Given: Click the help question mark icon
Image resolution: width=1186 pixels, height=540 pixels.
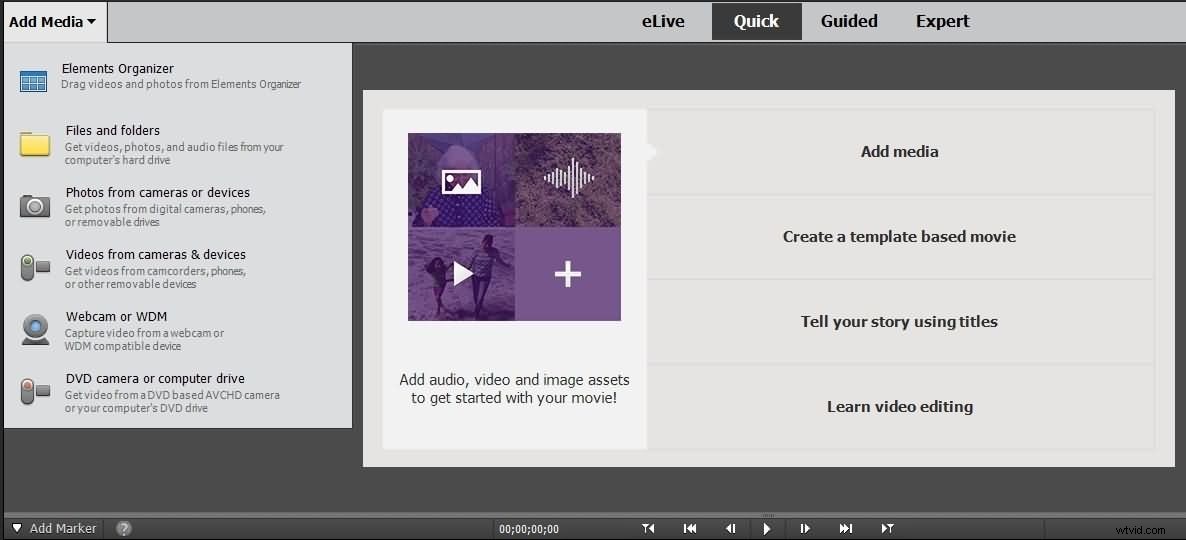Looking at the screenshot, I should 124,529.
